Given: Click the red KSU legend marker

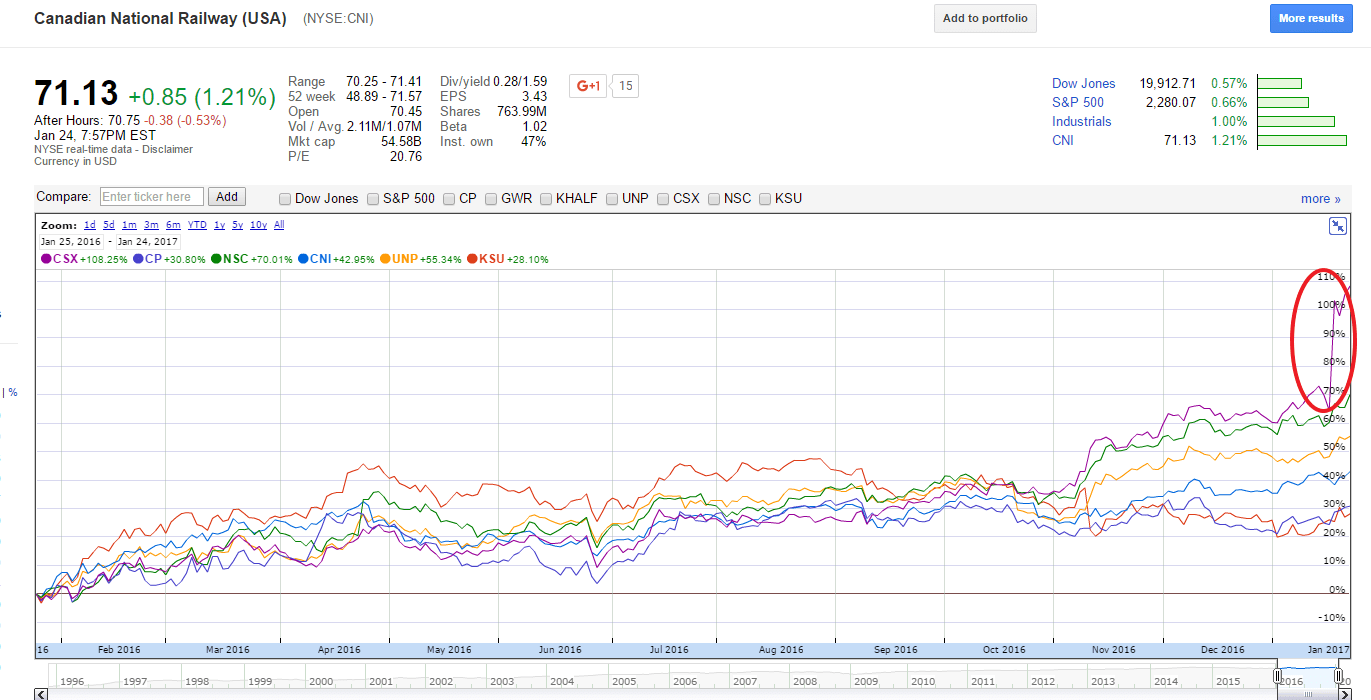Looking at the screenshot, I should tap(472, 259).
